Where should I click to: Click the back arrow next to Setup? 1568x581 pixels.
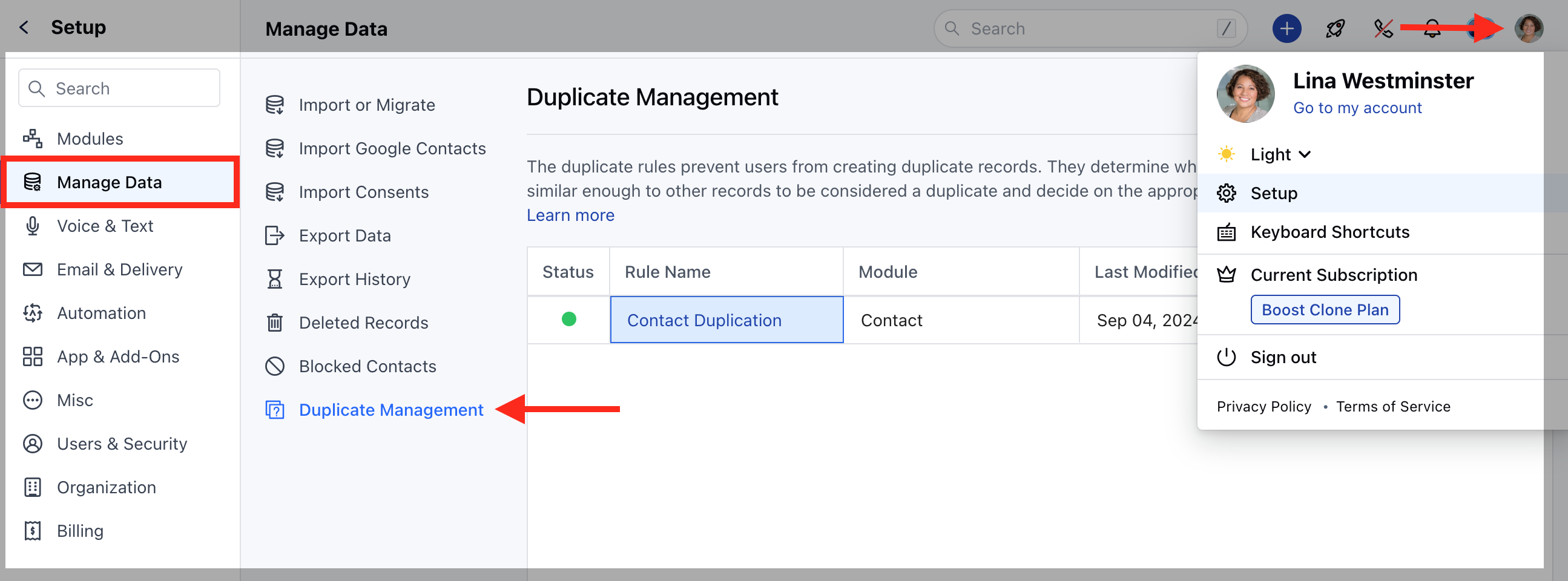(x=24, y=27)
